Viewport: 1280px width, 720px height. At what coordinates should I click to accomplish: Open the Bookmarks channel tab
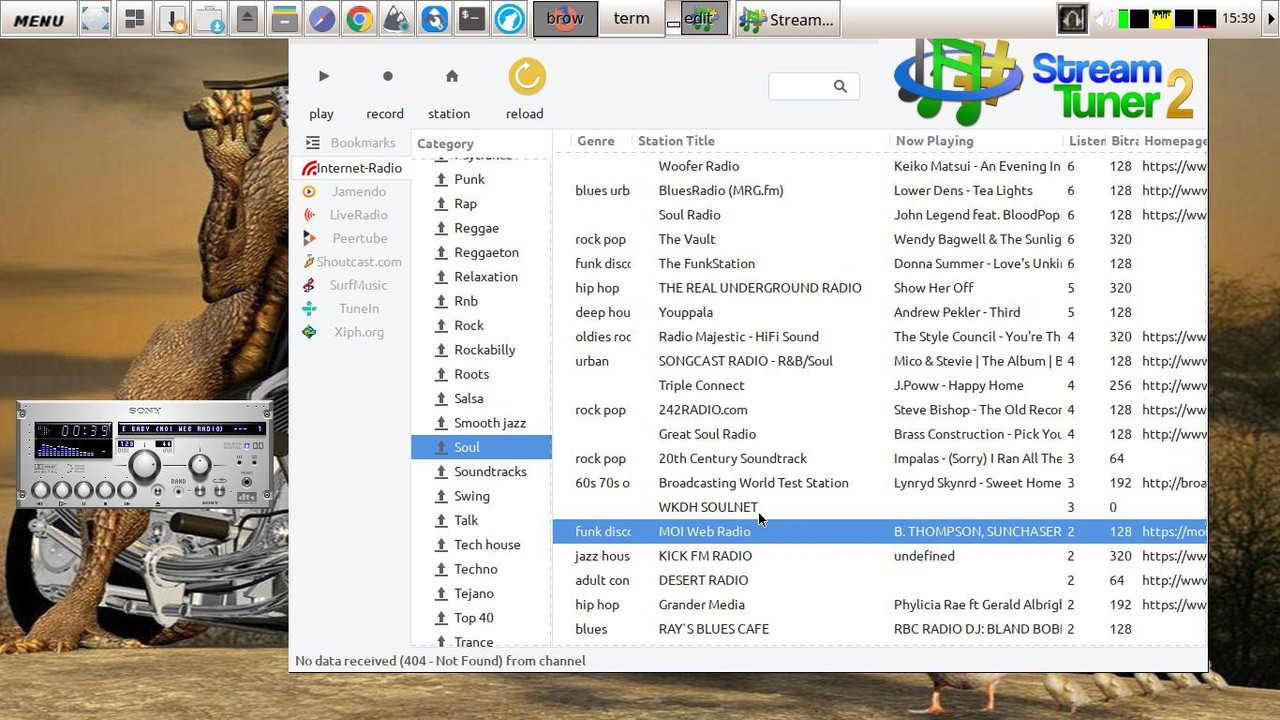350,142
